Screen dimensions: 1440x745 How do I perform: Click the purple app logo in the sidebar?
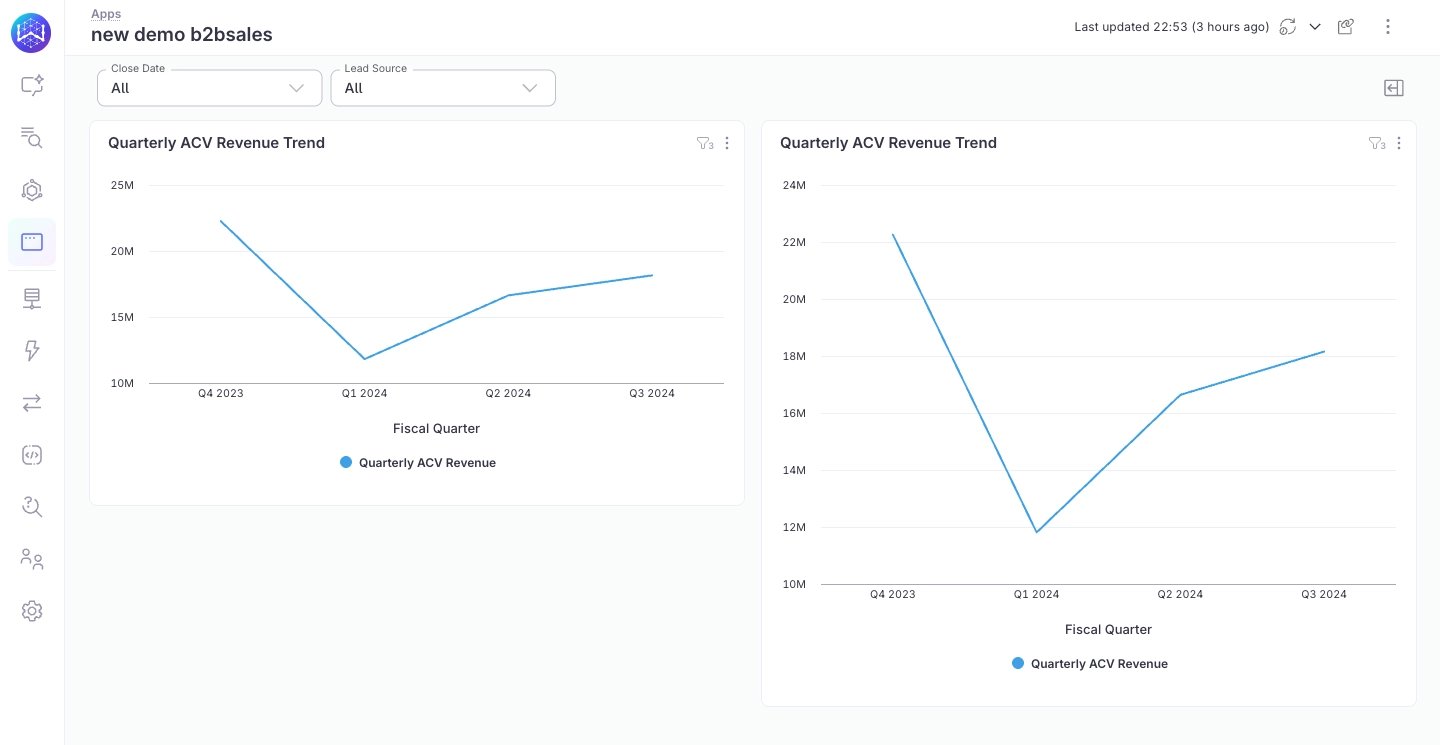click(31, 33)
